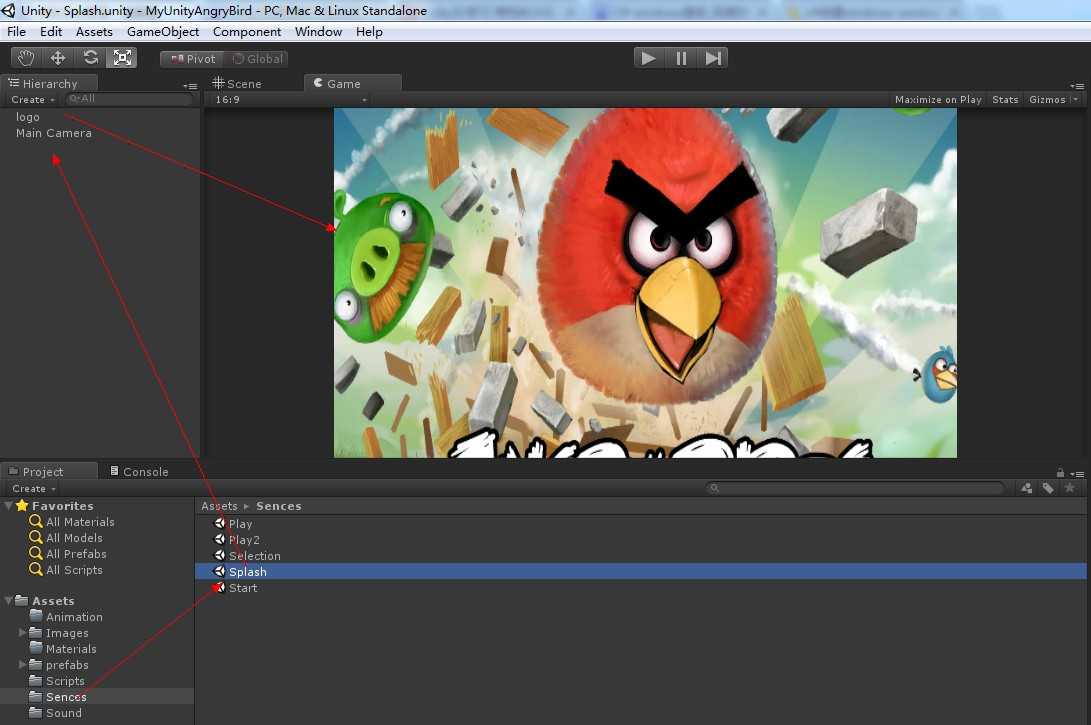This screenshot has width=1091, height=725.
Task: Open the GameObject menu
Action: click(163, 31)
